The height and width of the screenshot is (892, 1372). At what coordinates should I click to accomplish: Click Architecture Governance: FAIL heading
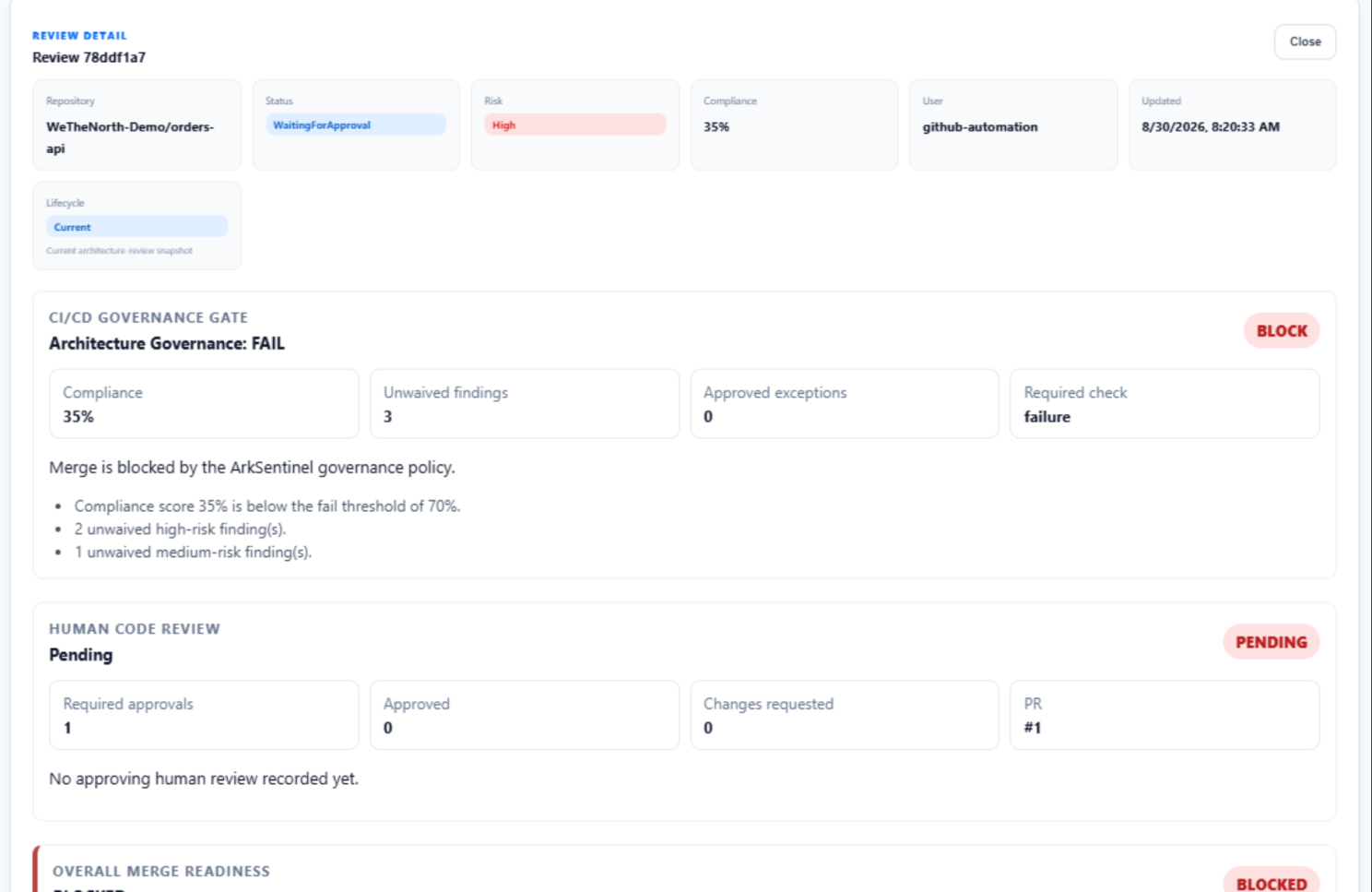click(167, 343)
